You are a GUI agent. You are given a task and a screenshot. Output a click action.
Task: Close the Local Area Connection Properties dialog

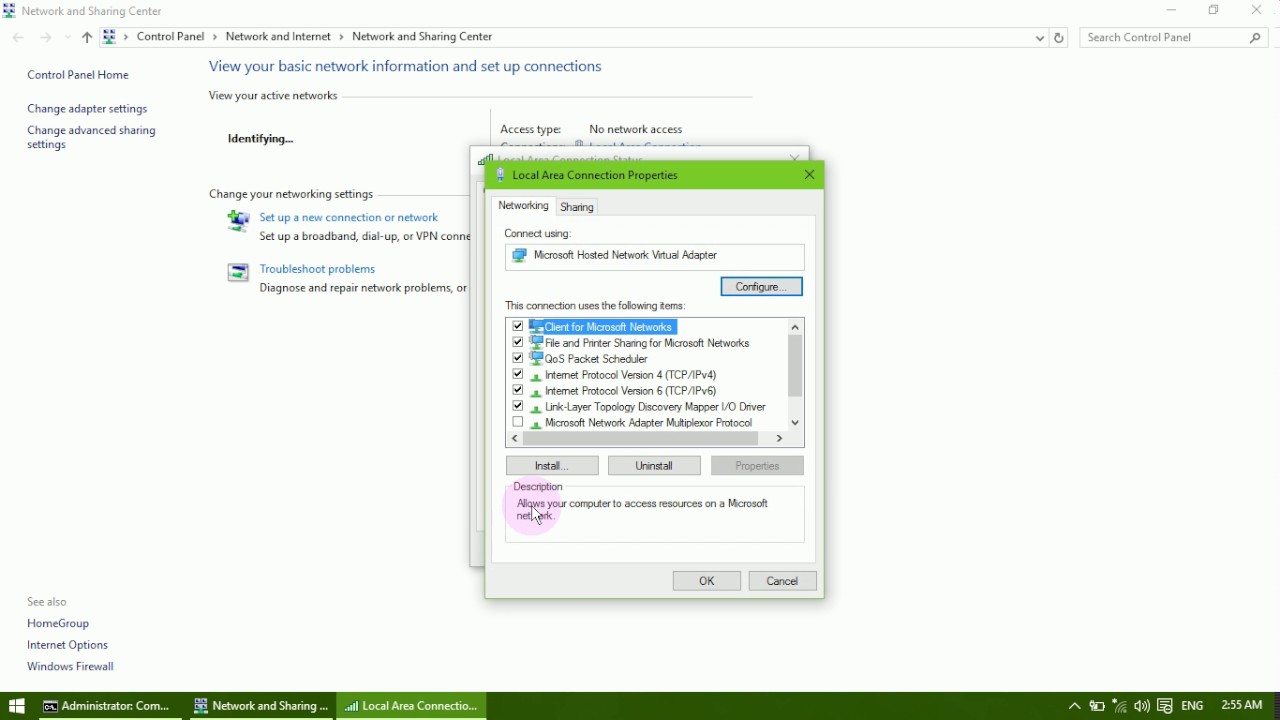coord(810,176)
